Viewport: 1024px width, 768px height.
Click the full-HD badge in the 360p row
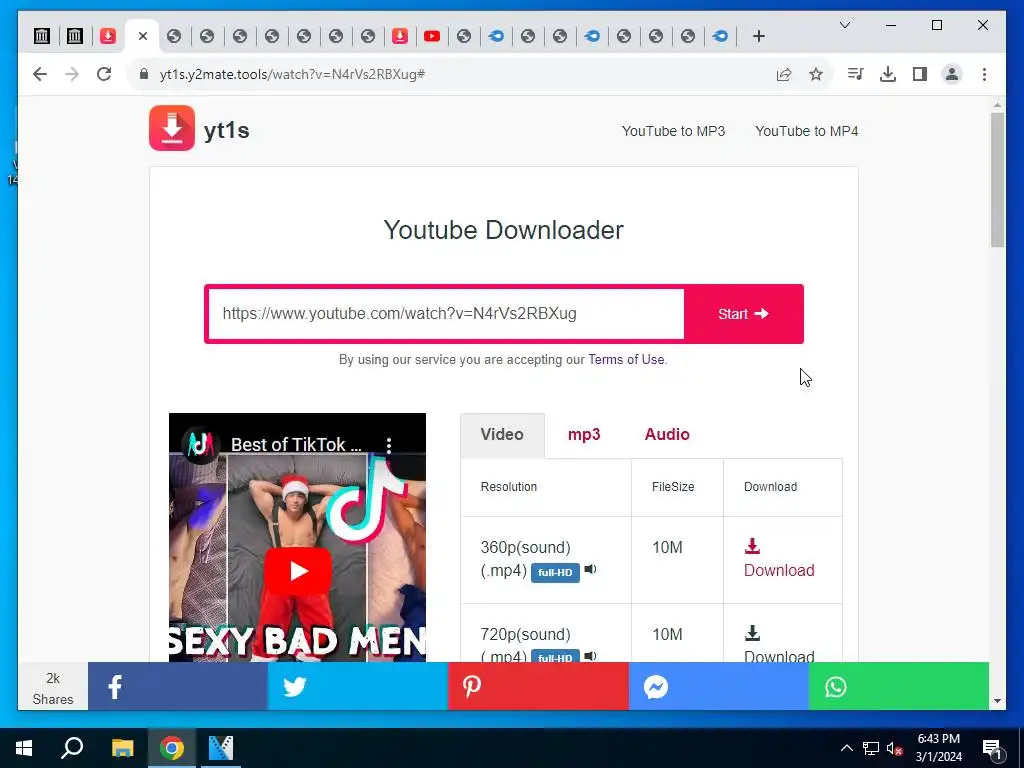(555, 573)
